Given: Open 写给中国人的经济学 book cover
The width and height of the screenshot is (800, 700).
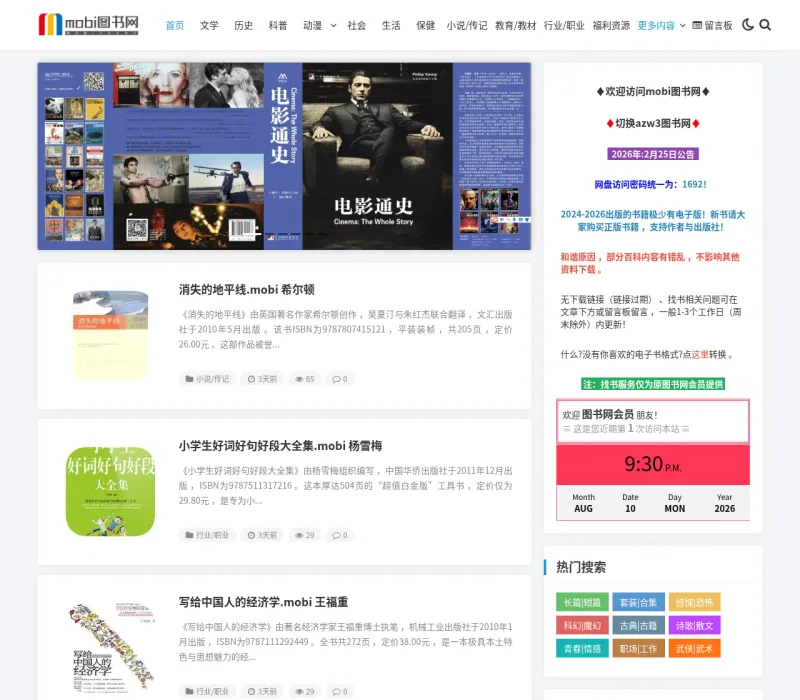Looking at the screenshot, I should pyautogui.click(x=112, y=647).
